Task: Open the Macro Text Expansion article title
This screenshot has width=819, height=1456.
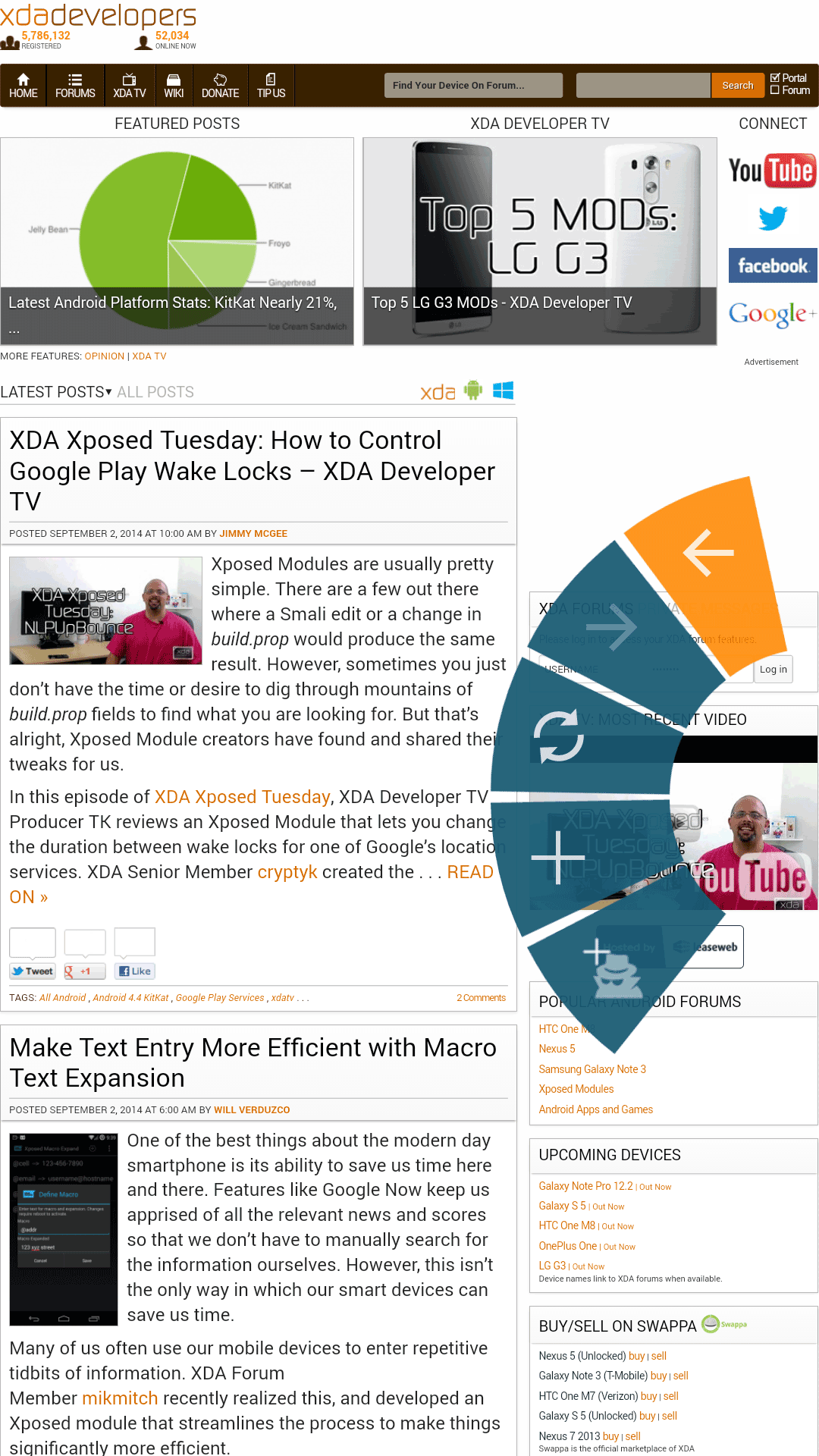Action: tap(253, 1062)
